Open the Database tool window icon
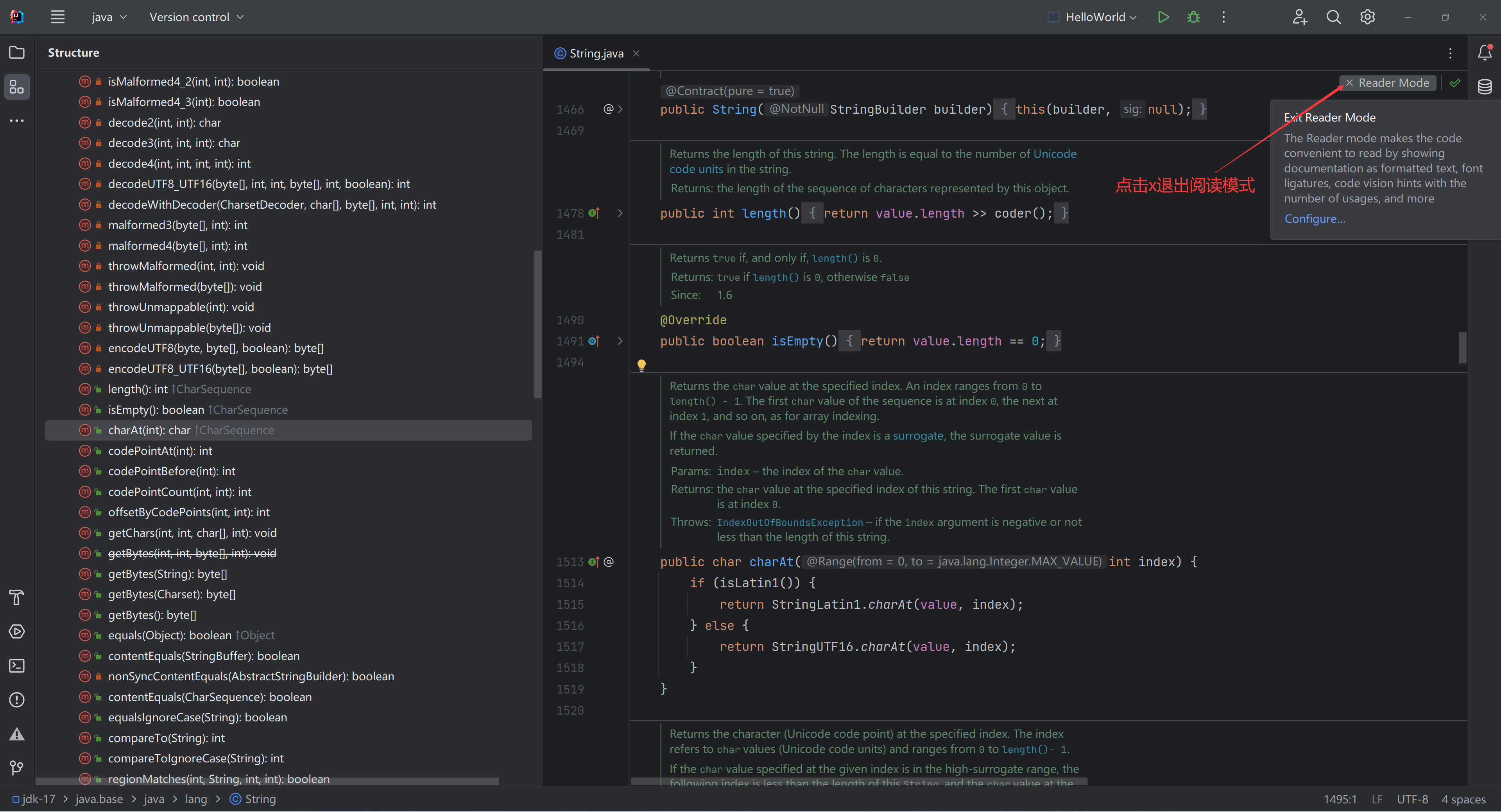The width and height of the screenshot is (1501, 812). (x=1485, y=87)
